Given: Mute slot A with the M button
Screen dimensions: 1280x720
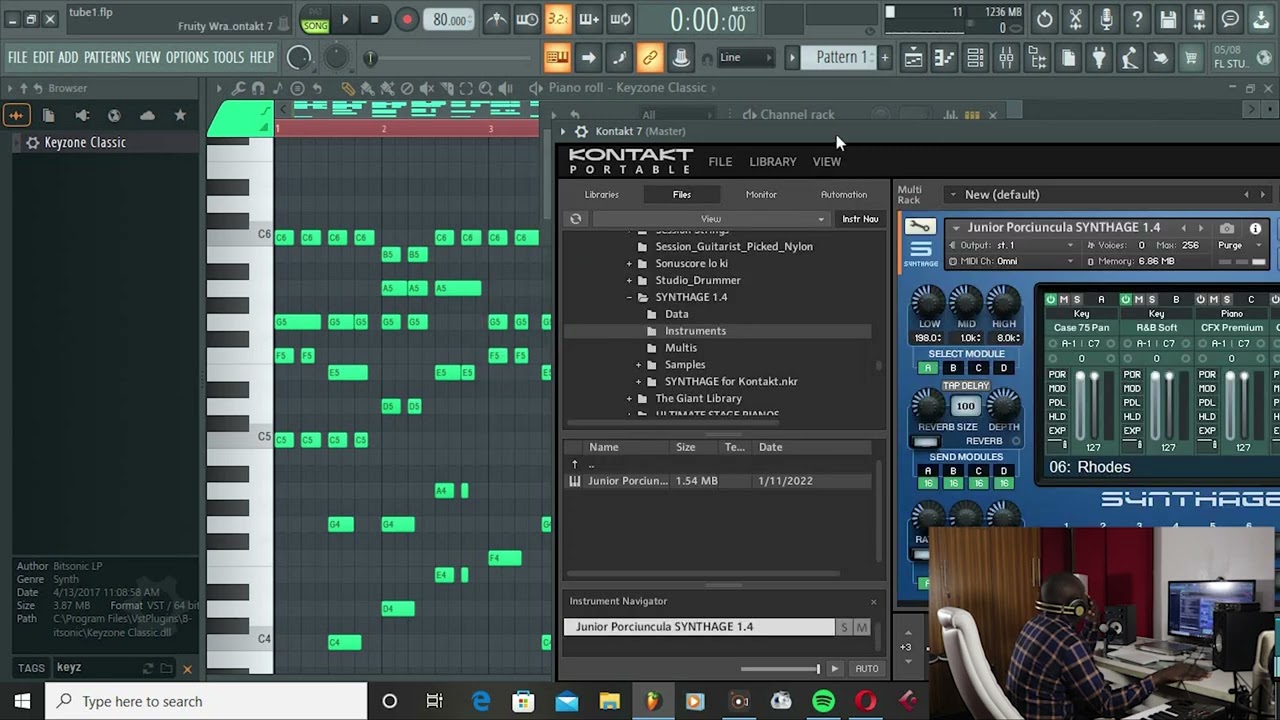Looking at the screenshot, I should point(1064,299).
